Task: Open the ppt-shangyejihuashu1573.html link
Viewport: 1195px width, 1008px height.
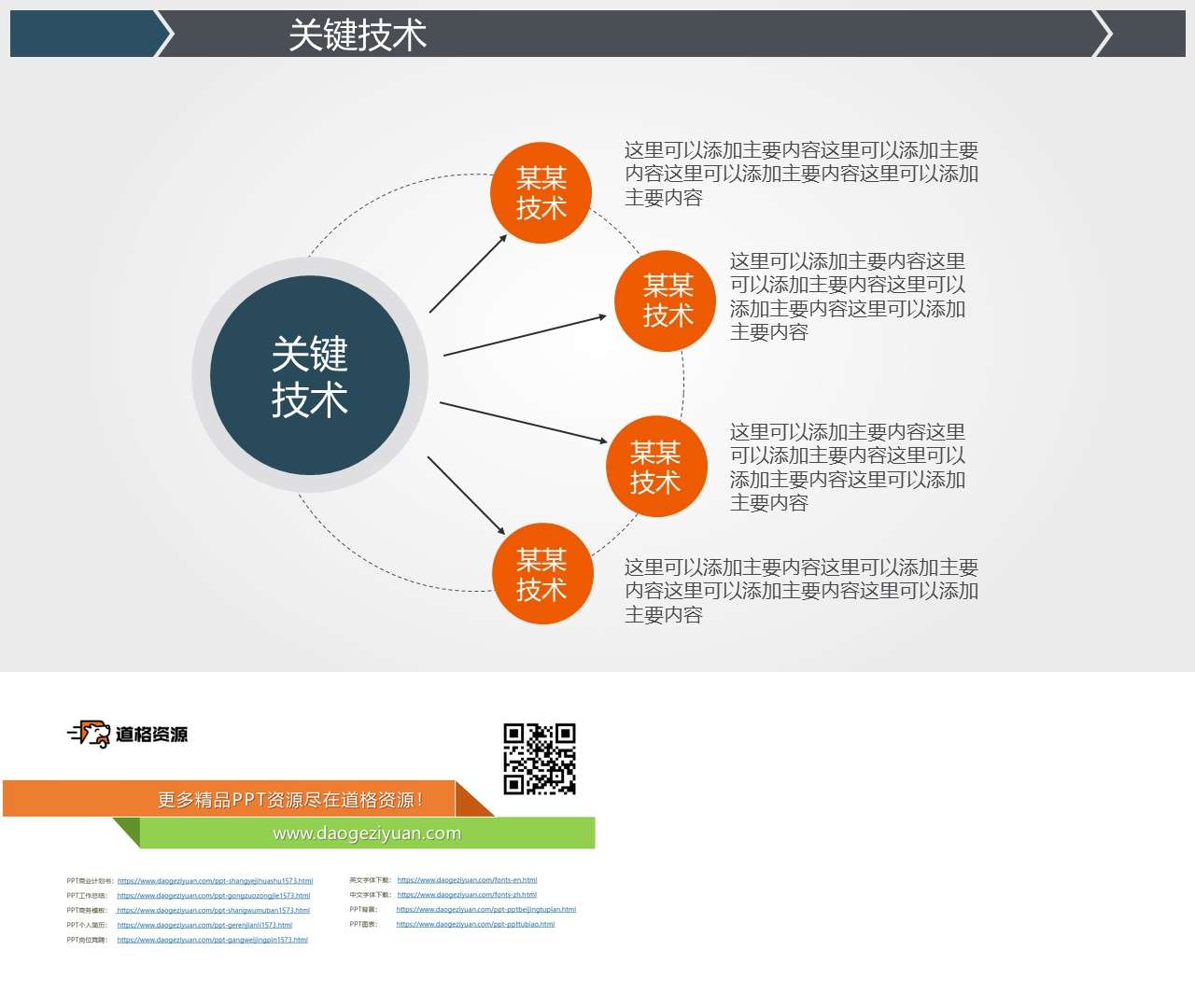Action: 215,880
